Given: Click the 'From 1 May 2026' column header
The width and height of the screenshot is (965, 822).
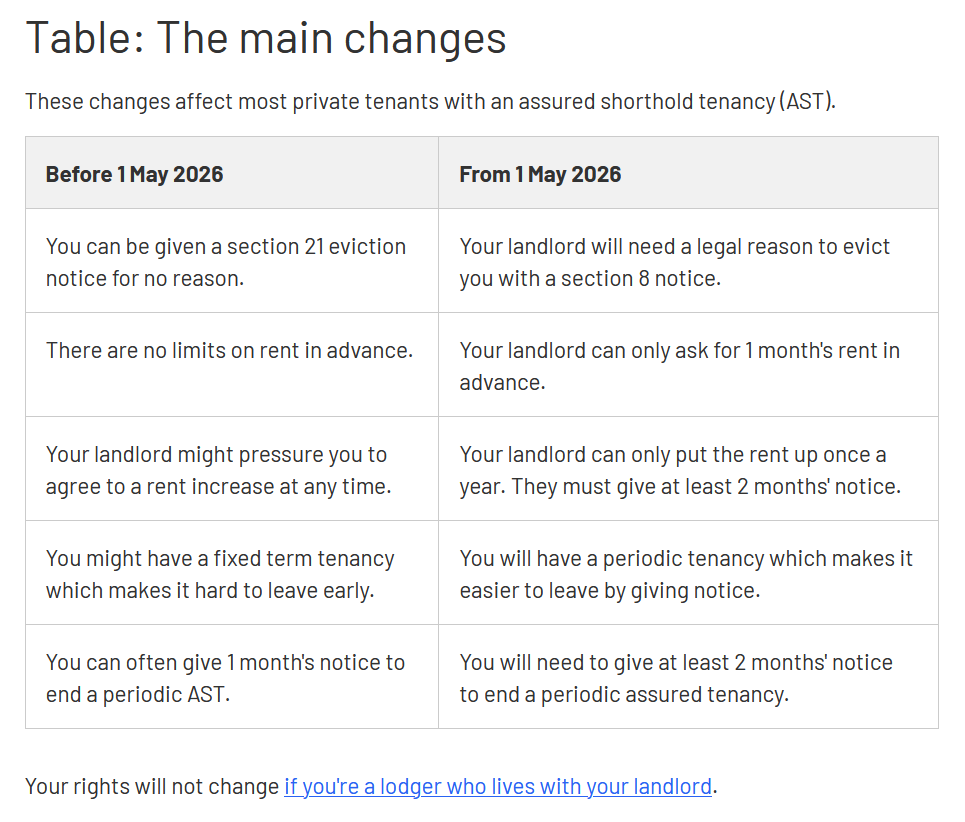Looking at the screenshot, I should pyautogui.click(x=540, y=174).
